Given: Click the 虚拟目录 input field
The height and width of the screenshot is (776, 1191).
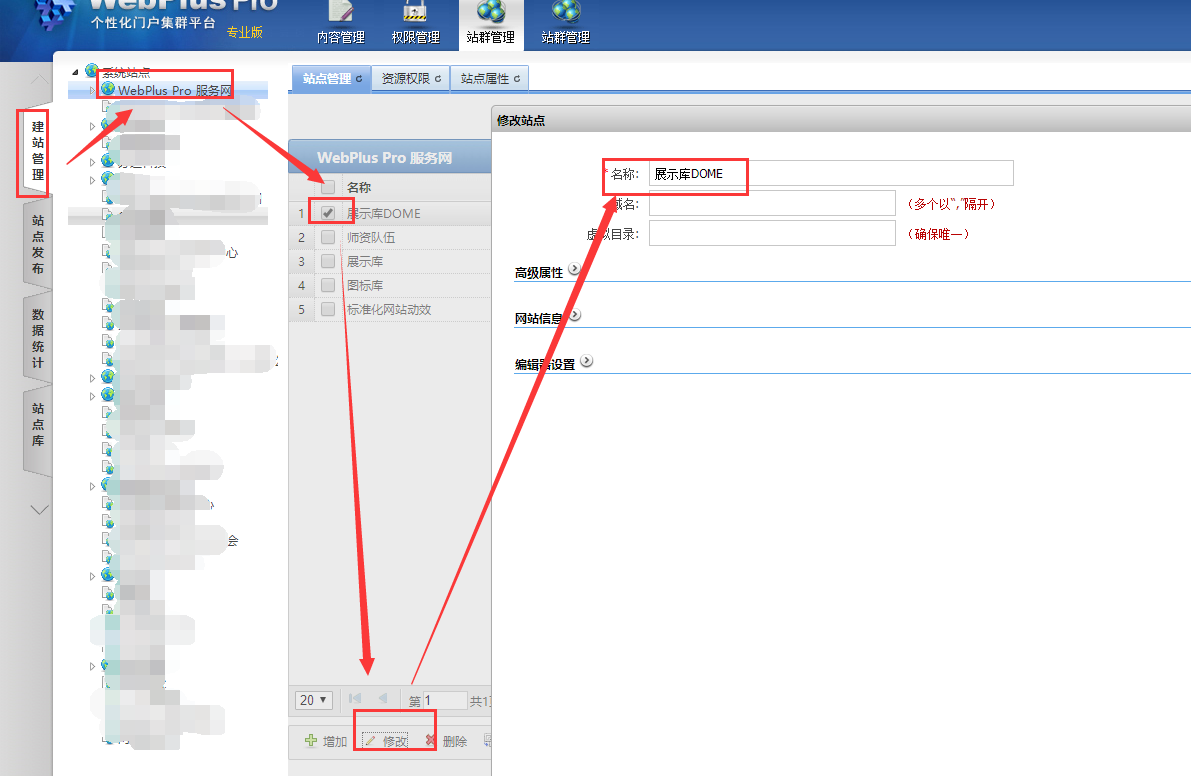Looking at the screenshot, I should (771, 234).
